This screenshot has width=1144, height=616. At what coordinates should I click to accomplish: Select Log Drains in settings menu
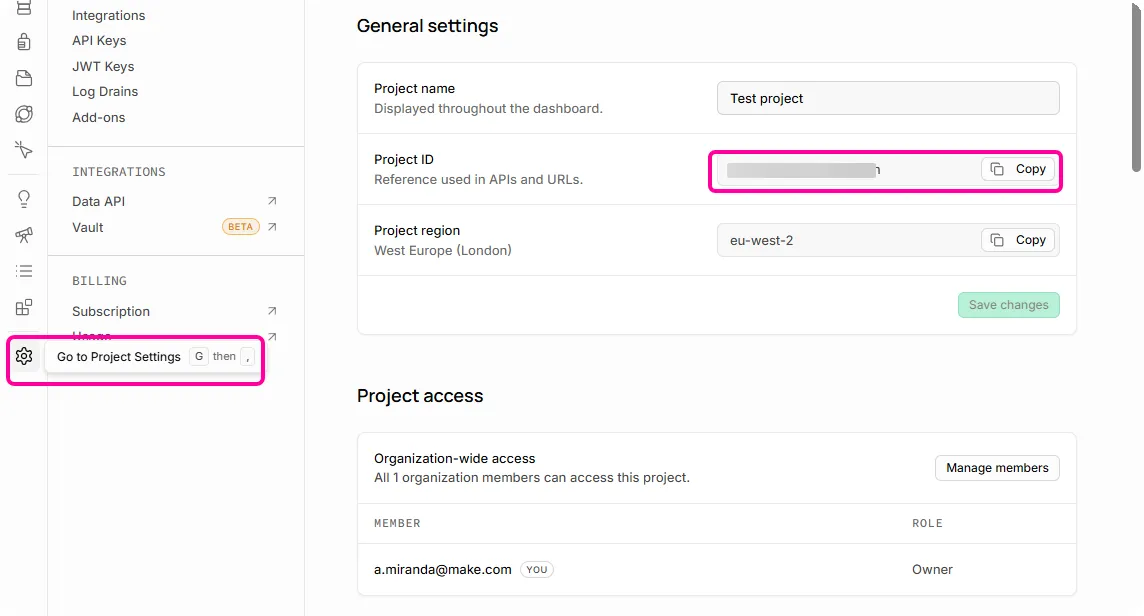click(x=105, y=91)
